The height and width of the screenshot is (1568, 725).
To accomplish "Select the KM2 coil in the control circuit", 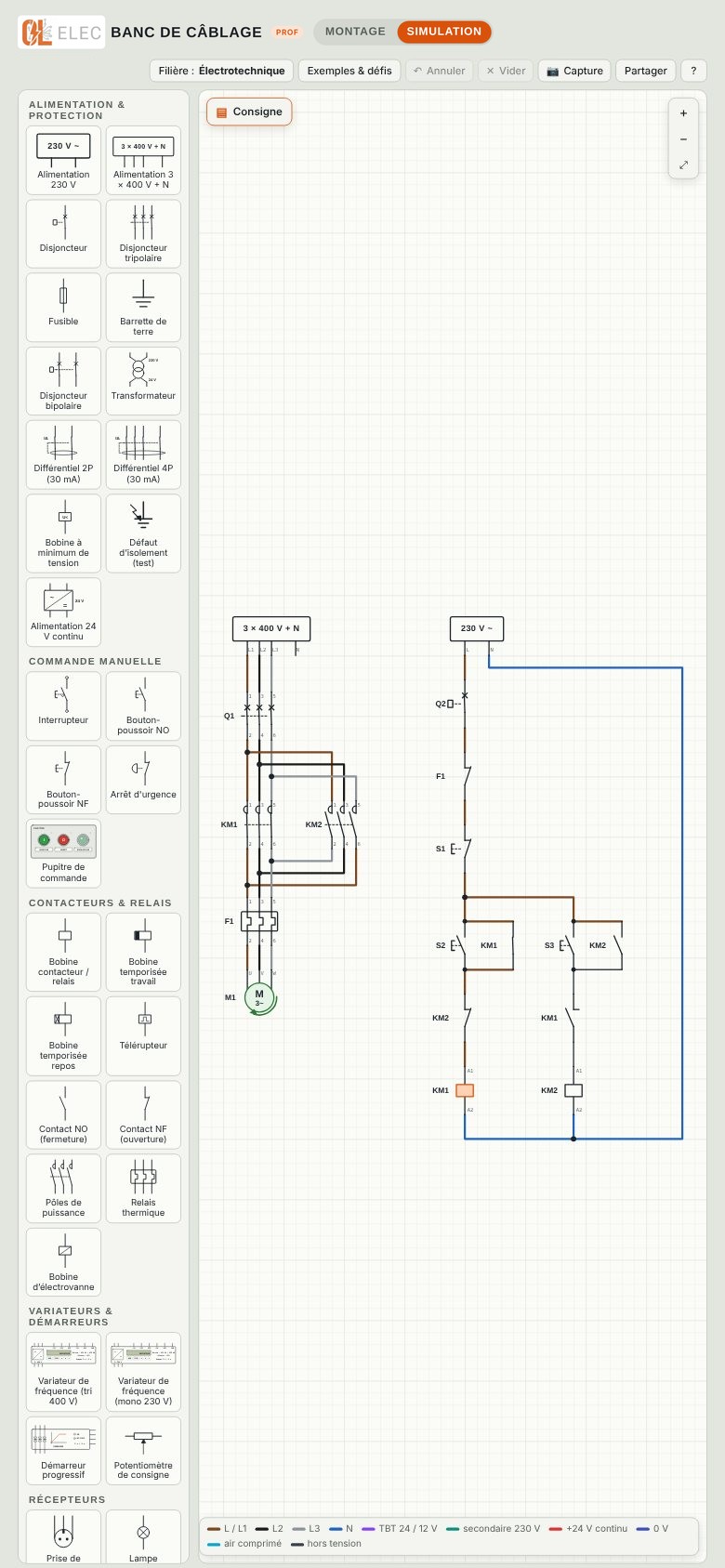I will coord(573,1090).
